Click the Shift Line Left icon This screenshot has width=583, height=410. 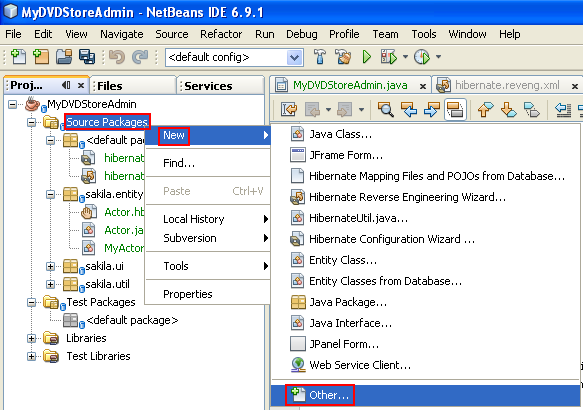pos(563,110)
